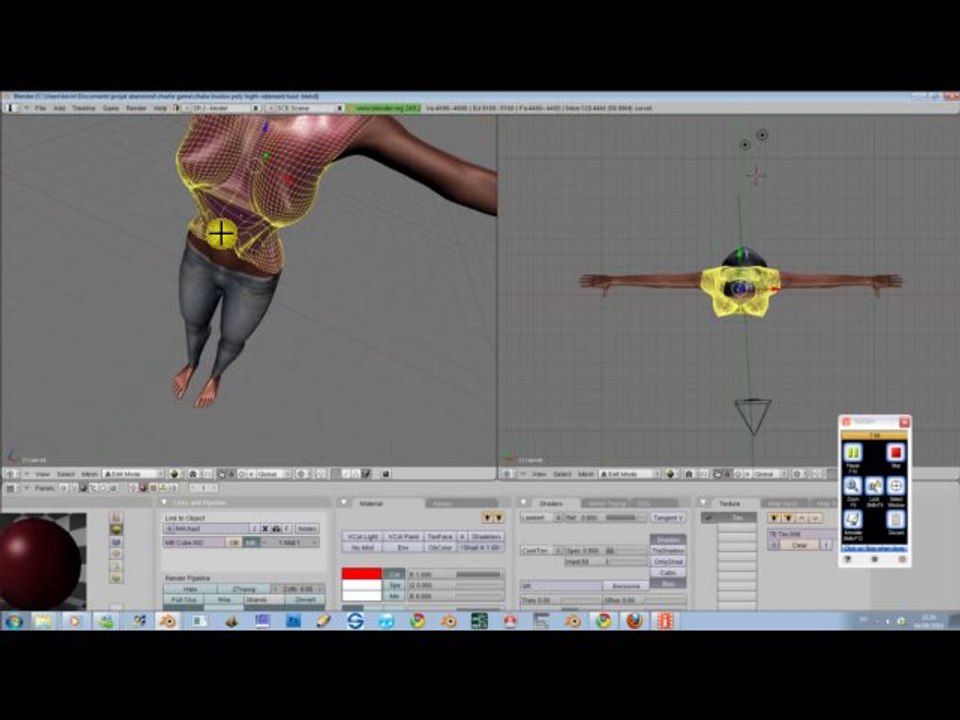Toggle the Wire render option
This screenshot has width=960, height=720.
pos(224,600)
